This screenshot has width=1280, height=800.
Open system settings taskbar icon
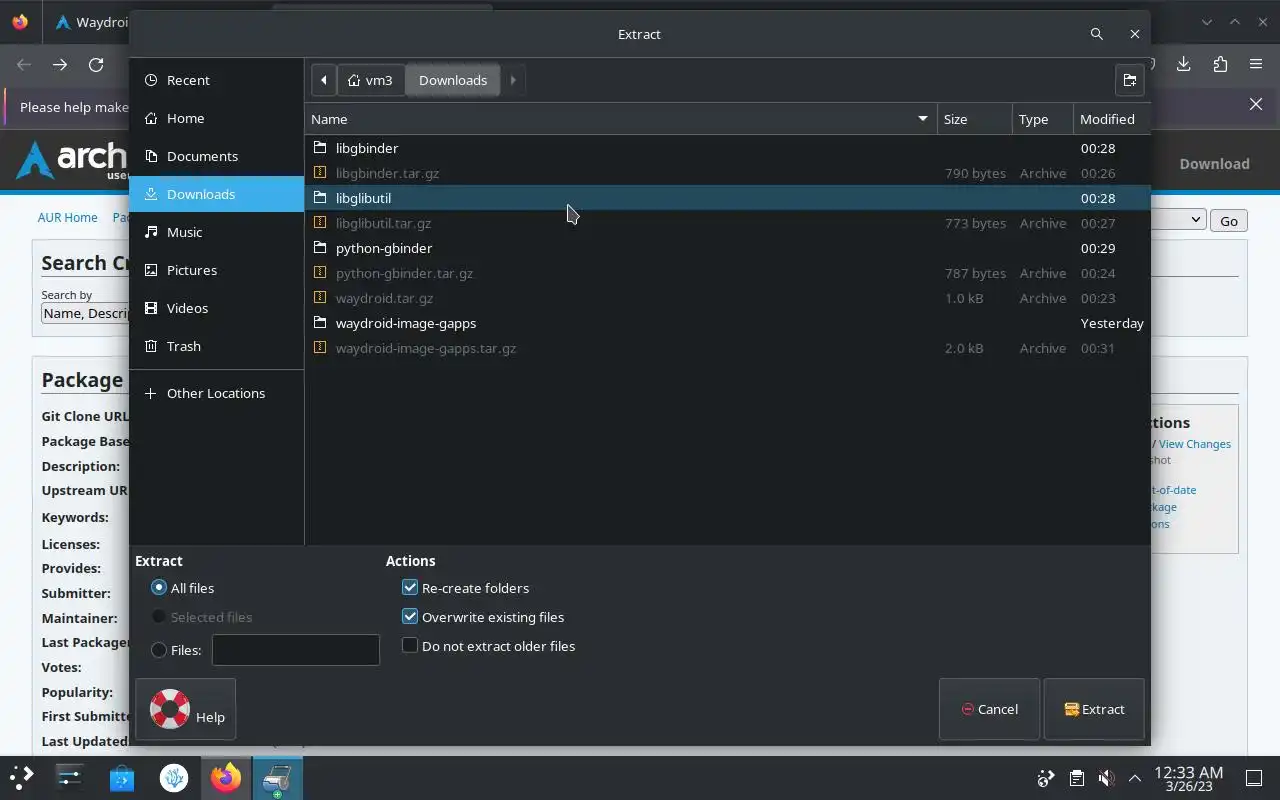click(70, 777)
